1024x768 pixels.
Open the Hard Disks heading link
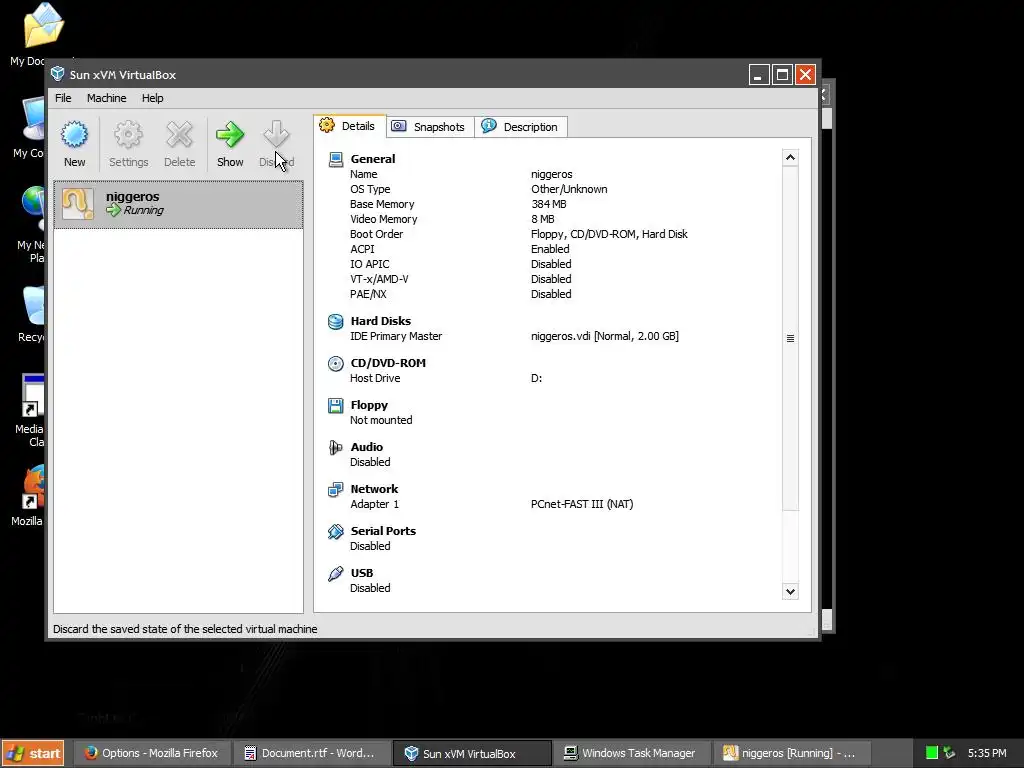(381, 321)
